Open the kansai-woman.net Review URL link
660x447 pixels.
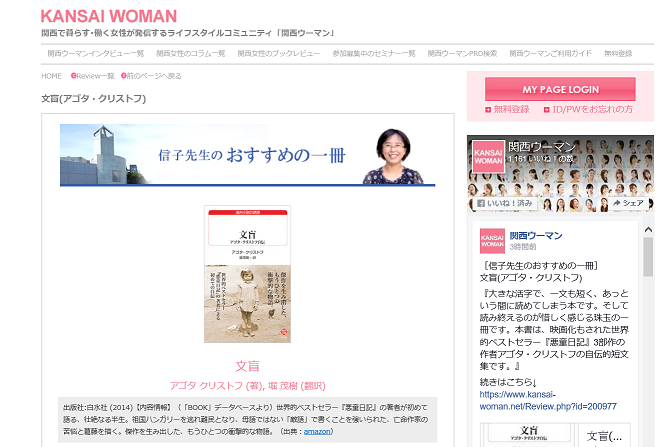[548, 400]
